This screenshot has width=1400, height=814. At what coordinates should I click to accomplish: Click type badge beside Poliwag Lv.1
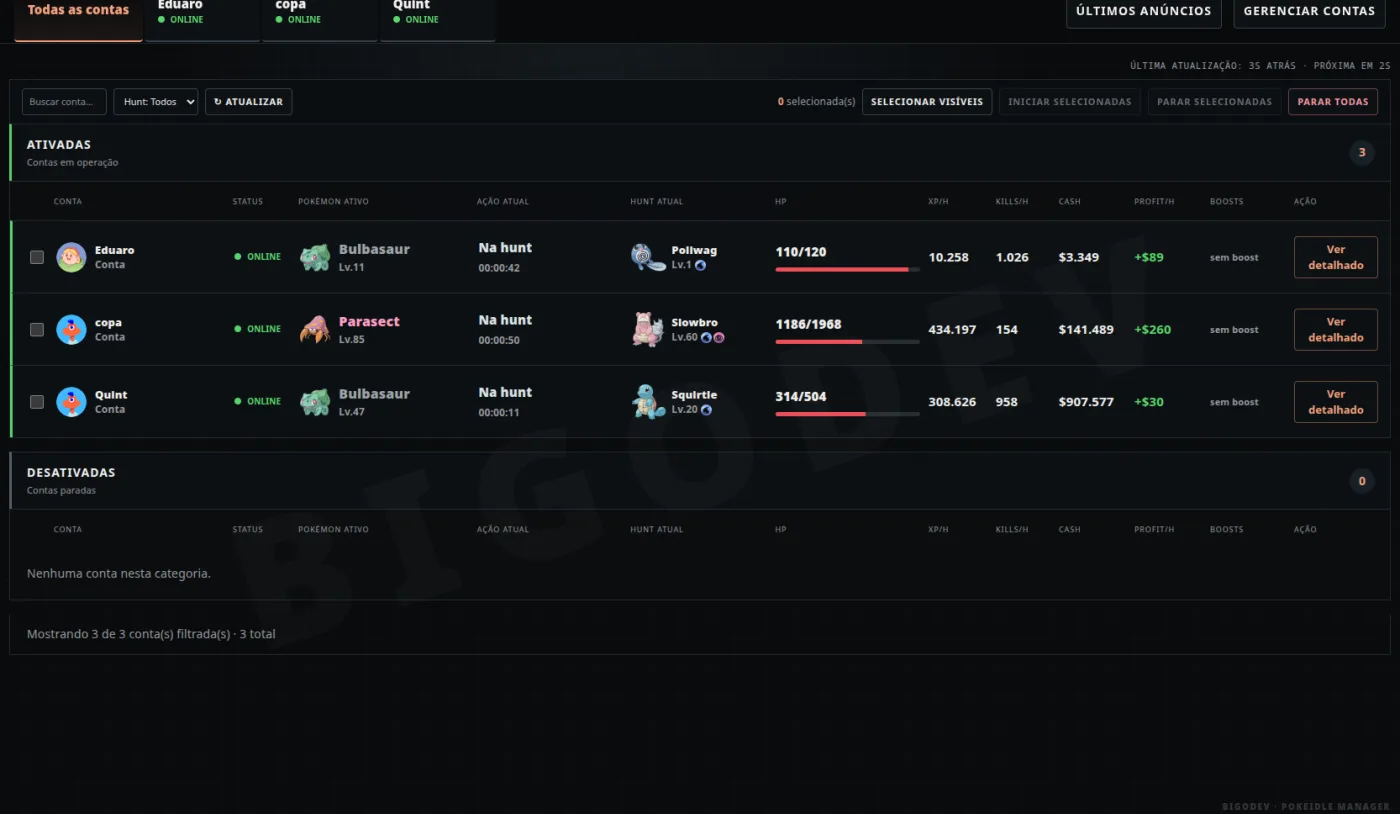pyautogui.click(x=701, y=265)
